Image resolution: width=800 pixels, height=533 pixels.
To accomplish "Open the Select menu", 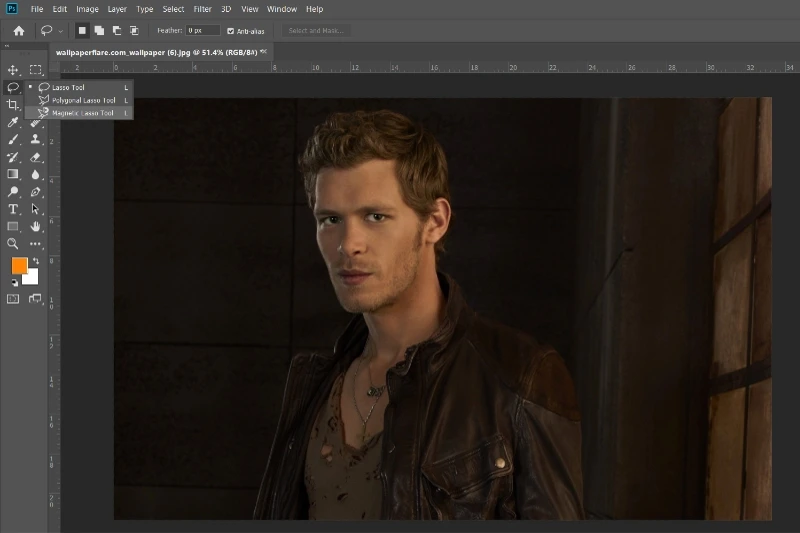I will point(173,9).
